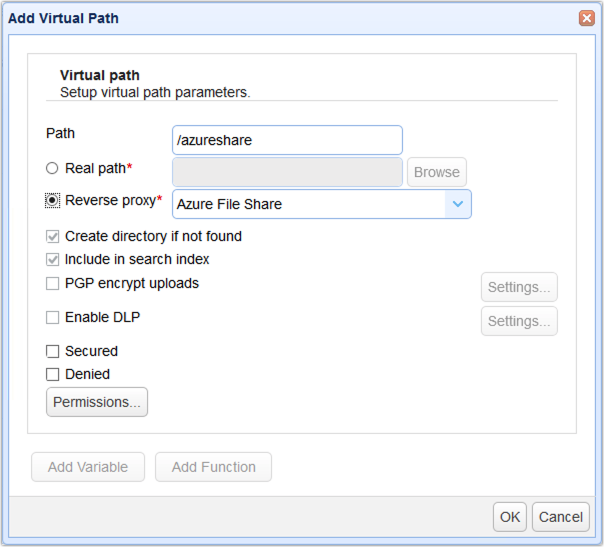
Task: Select the Reverse proxy radio button
Action: point(52,201)
